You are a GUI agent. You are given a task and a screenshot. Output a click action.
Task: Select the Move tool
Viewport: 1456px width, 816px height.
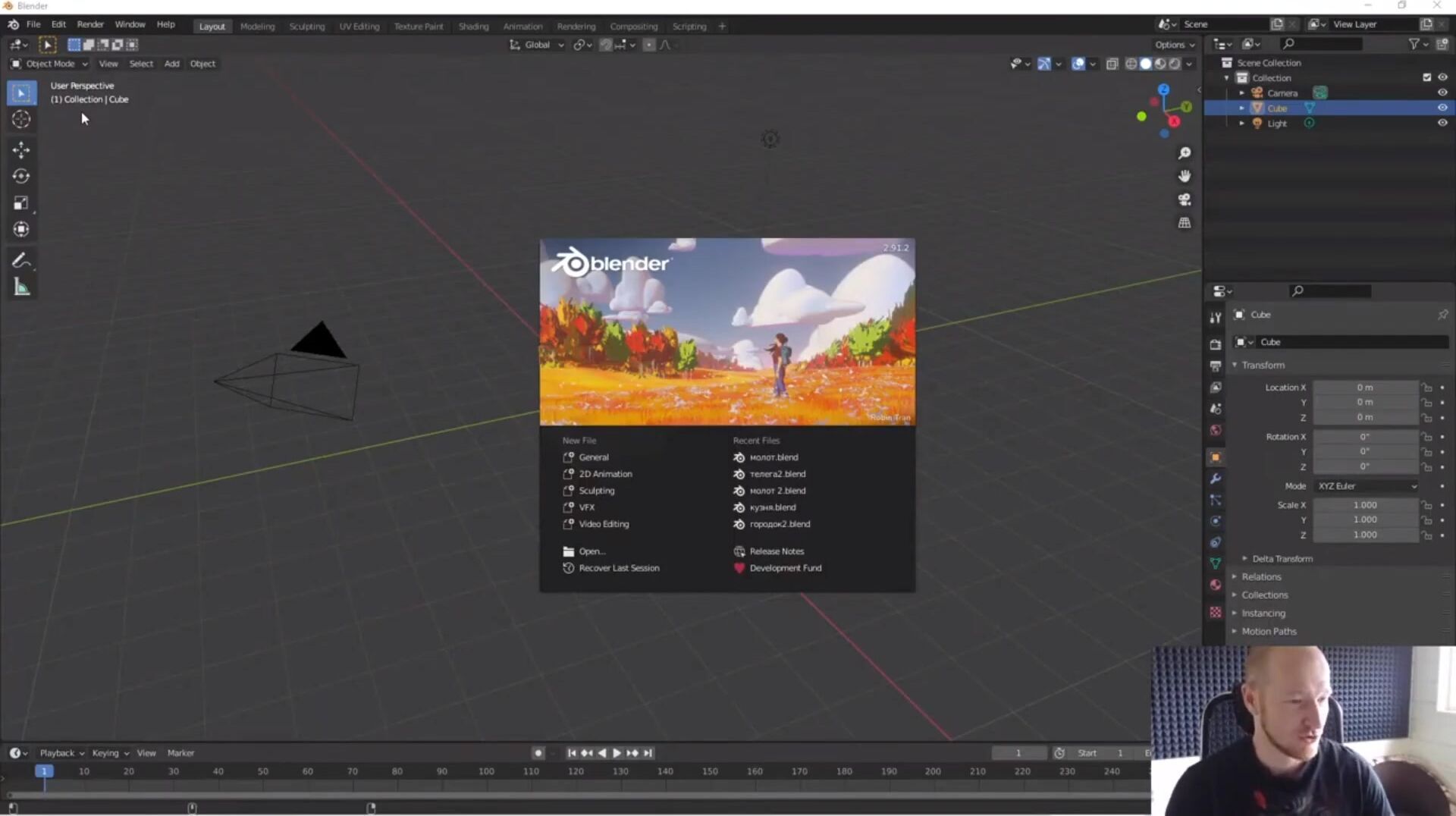(x=21, y=149)
